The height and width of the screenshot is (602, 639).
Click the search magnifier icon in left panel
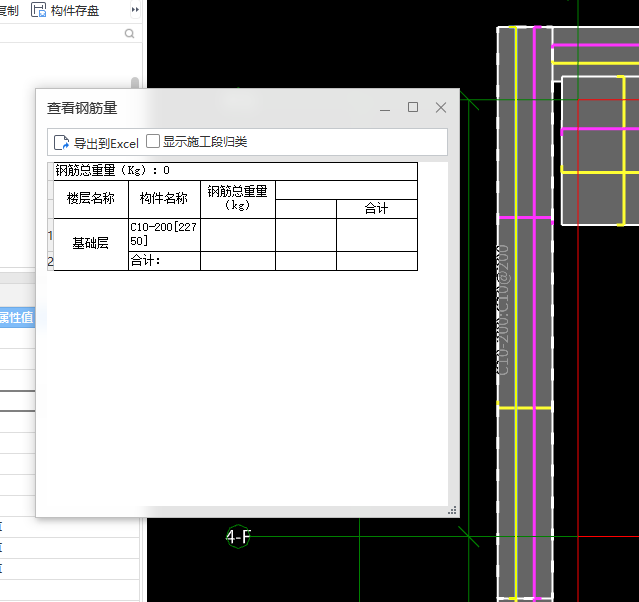(x=129, y=33)
